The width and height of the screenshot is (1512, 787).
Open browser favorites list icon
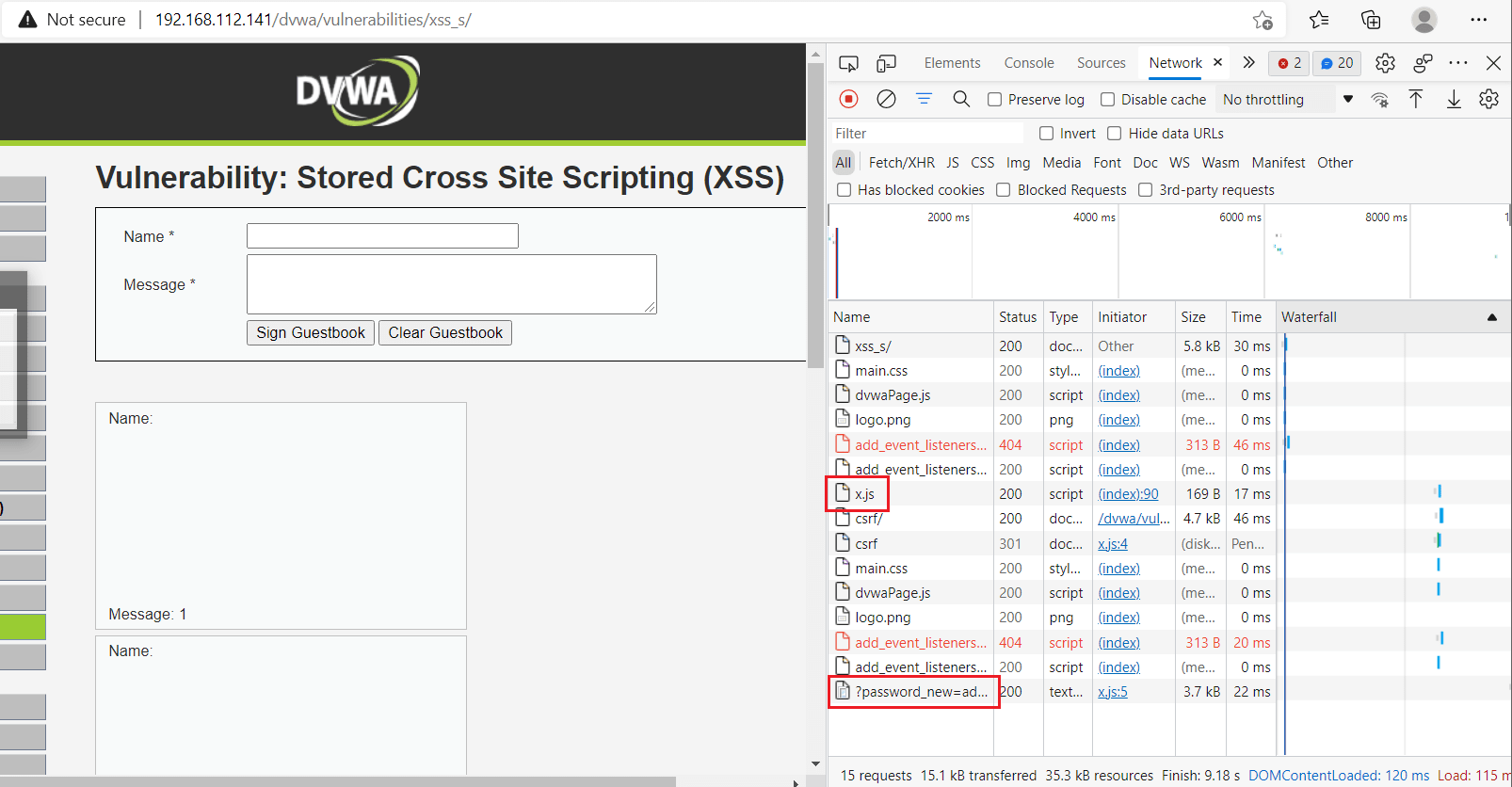[1319, 20]
